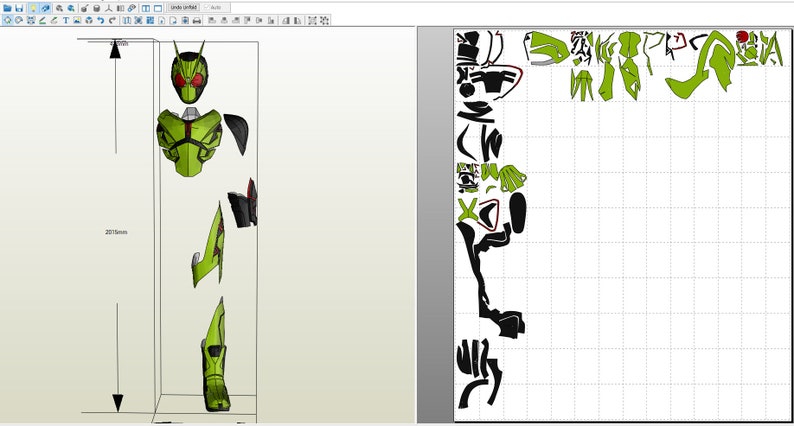This screenshot has width=794, height=426.
Task: Click the 3D cube tool icon
Action: 89,20
